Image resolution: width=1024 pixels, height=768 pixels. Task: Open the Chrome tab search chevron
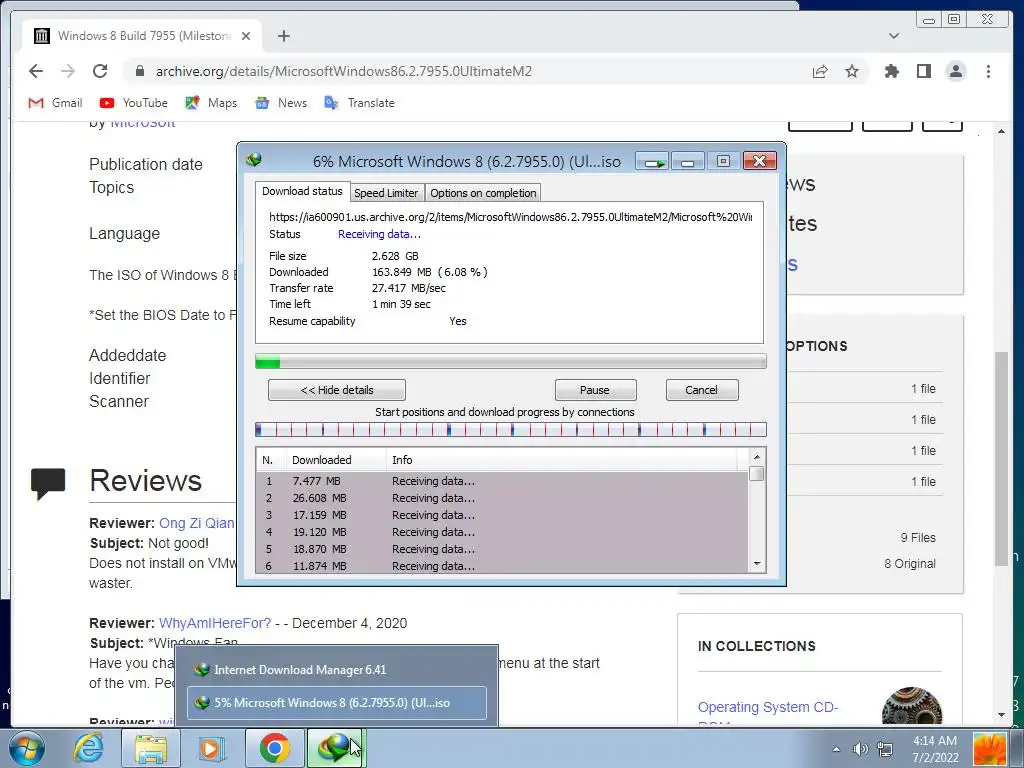(x=893, y=36)
